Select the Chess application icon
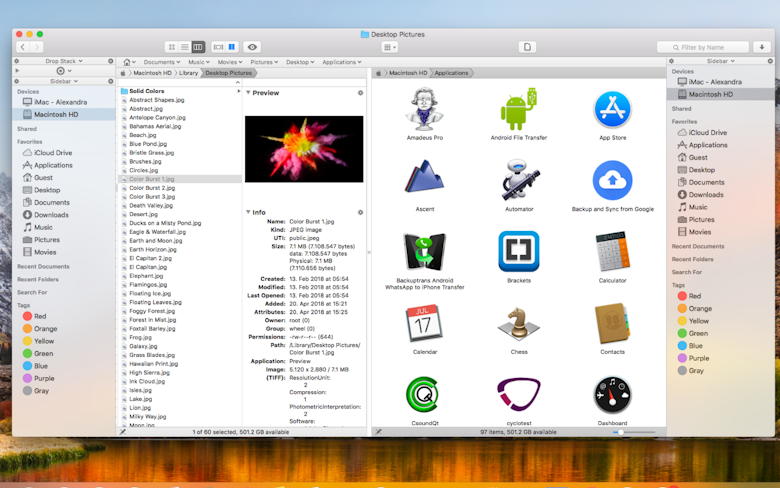The image size is (780, 488). pyautogui.click(x=519, y=323)
